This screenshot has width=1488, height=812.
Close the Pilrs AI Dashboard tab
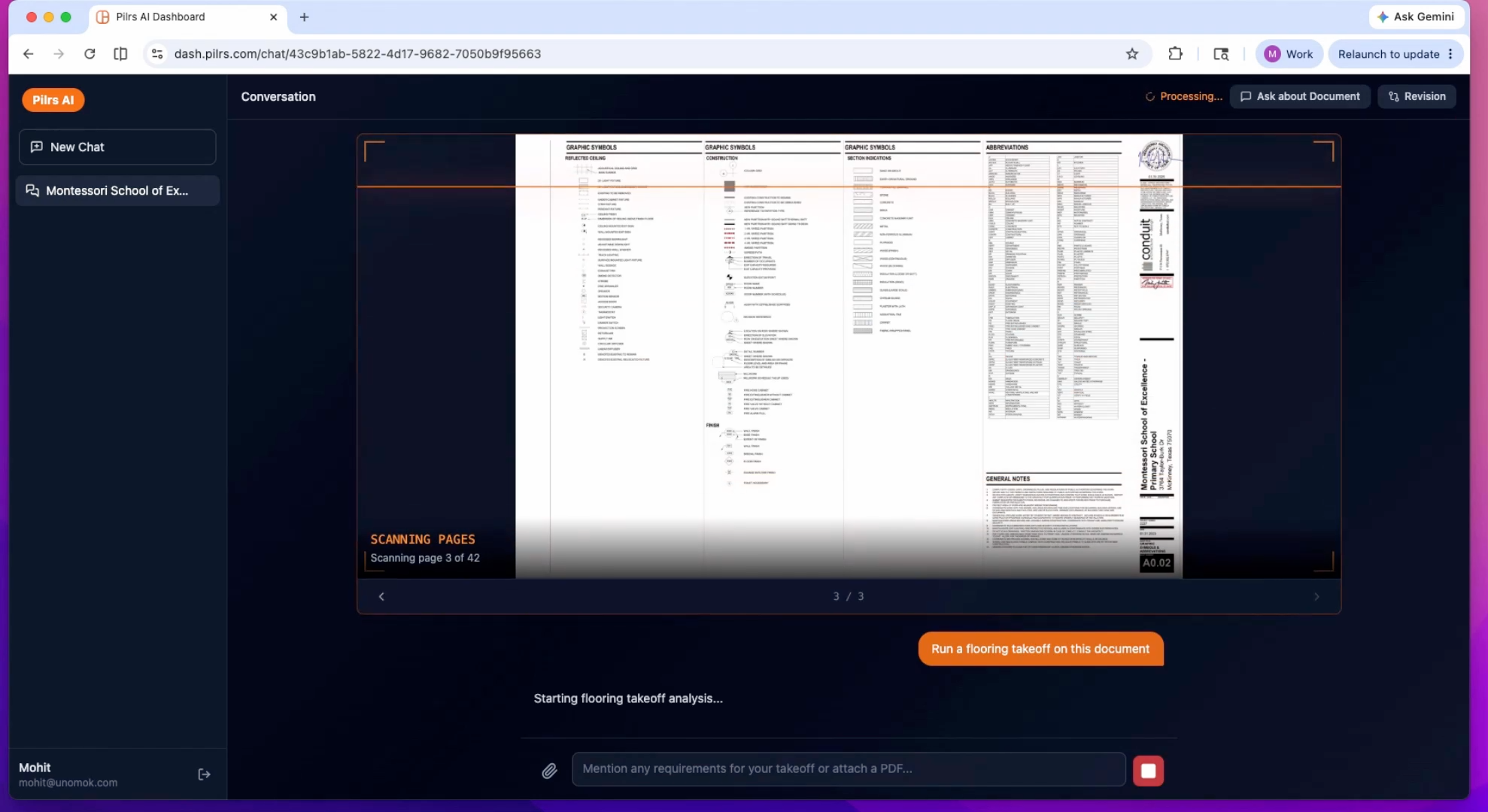tap(273, 17)
